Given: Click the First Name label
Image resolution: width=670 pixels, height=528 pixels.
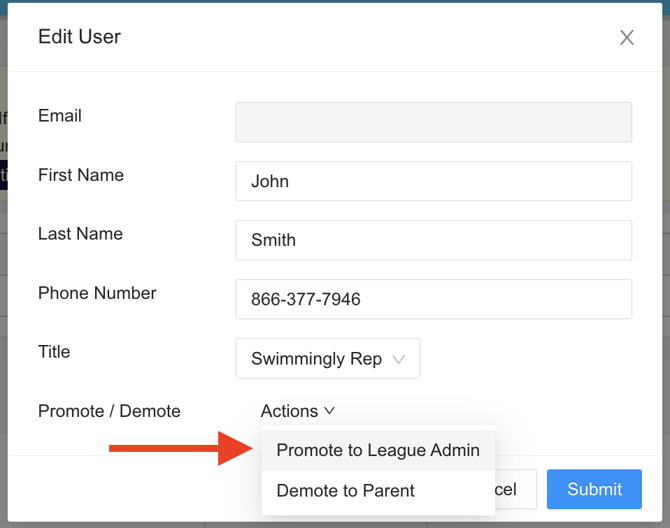Looking at the screenshot, I should click(81, 175).
